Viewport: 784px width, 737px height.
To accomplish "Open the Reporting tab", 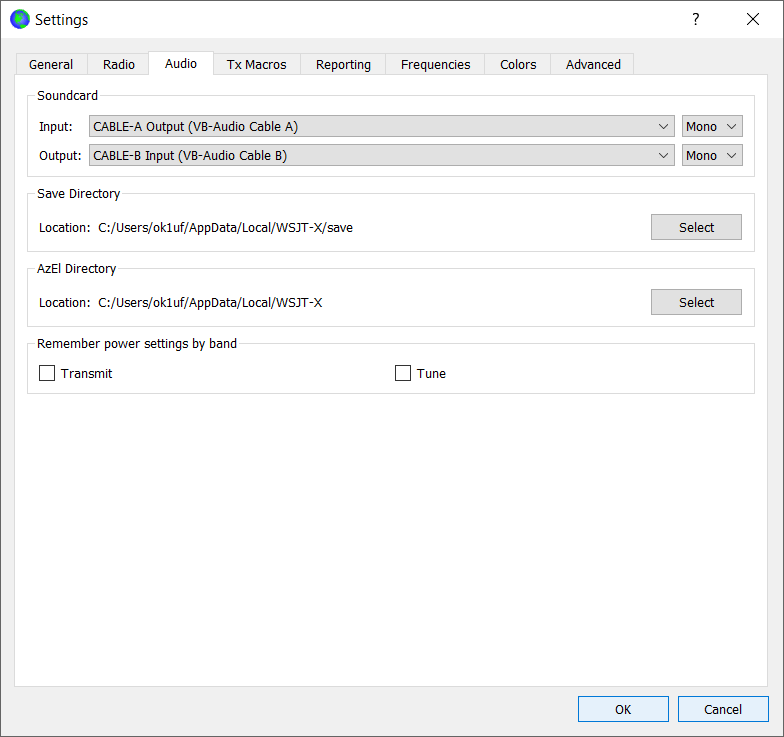I will coord(343,64).
